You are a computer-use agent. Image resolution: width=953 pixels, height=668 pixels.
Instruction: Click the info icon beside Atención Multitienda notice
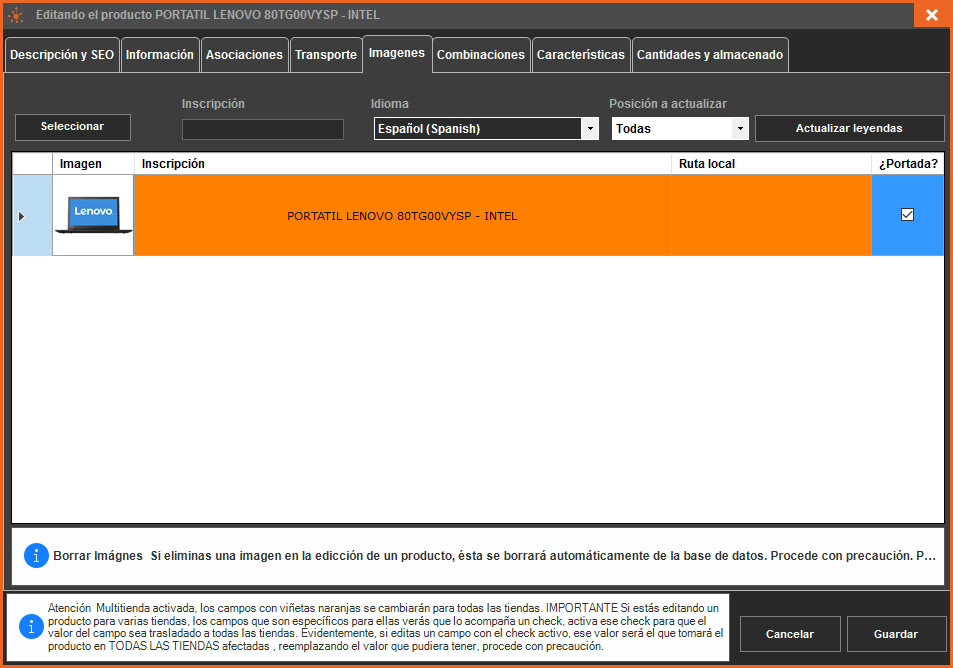pos(32,627)
